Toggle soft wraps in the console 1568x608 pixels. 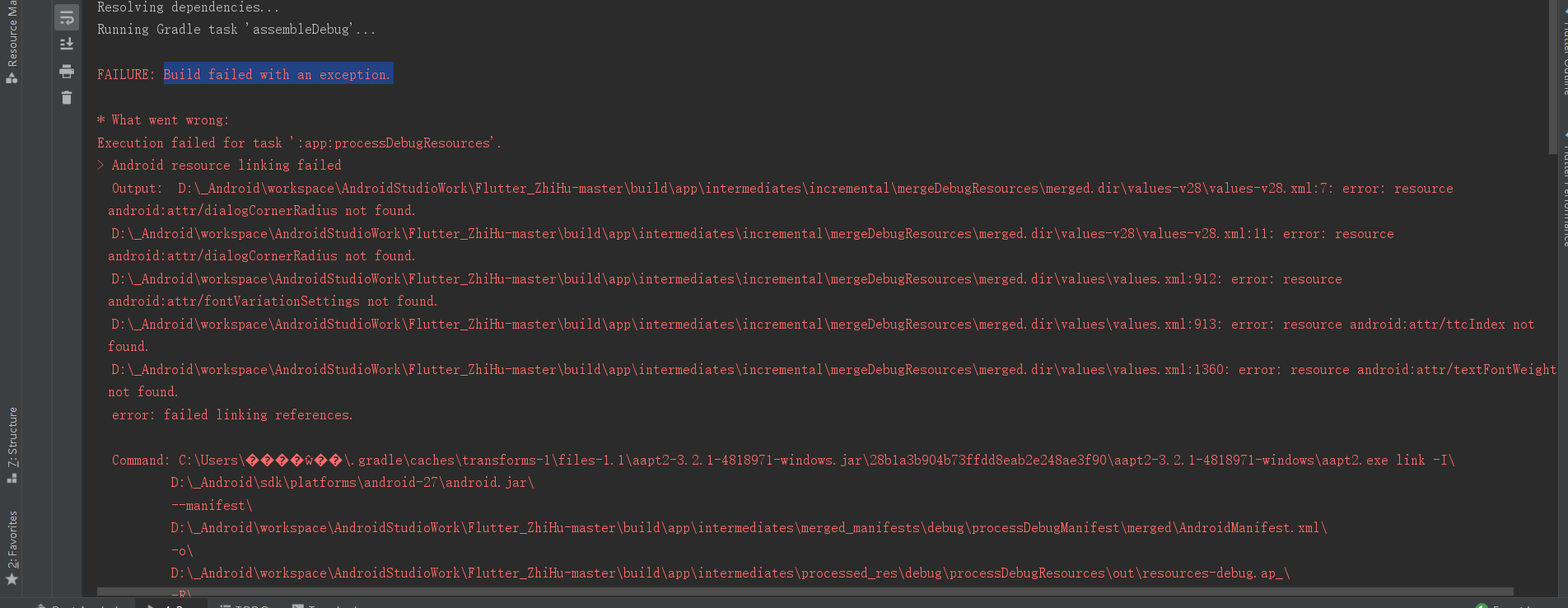point(66,16)
